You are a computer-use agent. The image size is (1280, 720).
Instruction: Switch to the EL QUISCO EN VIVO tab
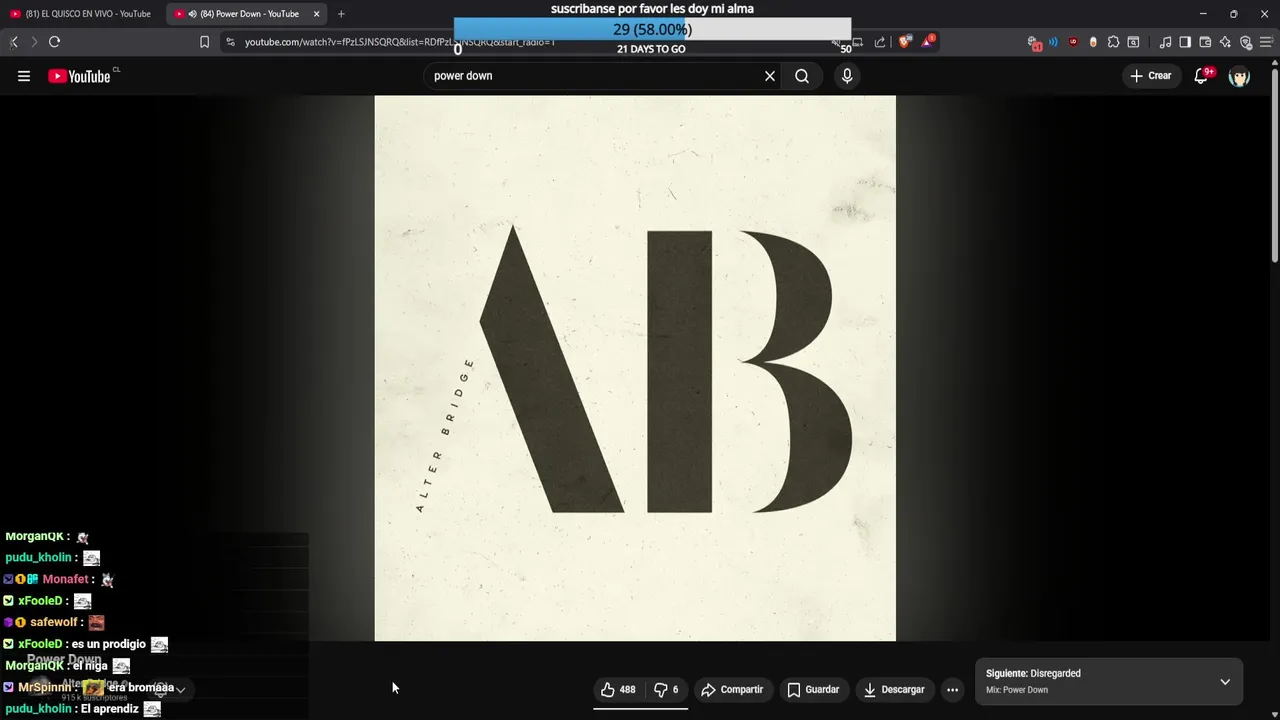[80, 14]
